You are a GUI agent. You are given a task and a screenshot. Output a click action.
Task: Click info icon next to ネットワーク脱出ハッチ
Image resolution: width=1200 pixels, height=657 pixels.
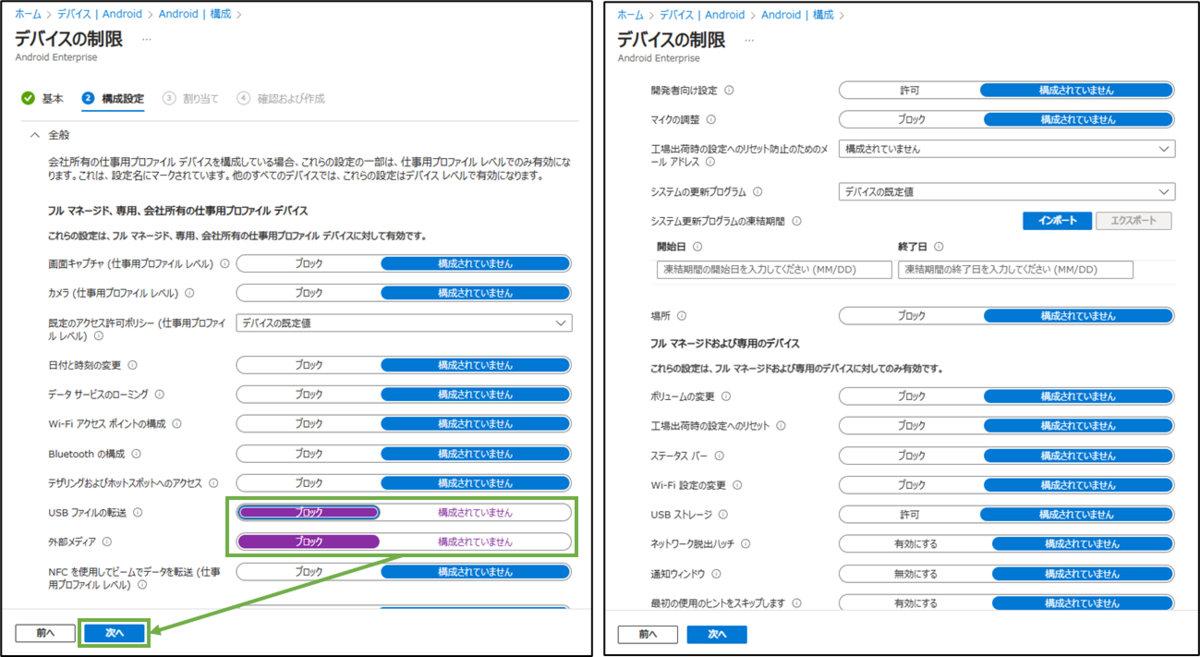(745, 544)
